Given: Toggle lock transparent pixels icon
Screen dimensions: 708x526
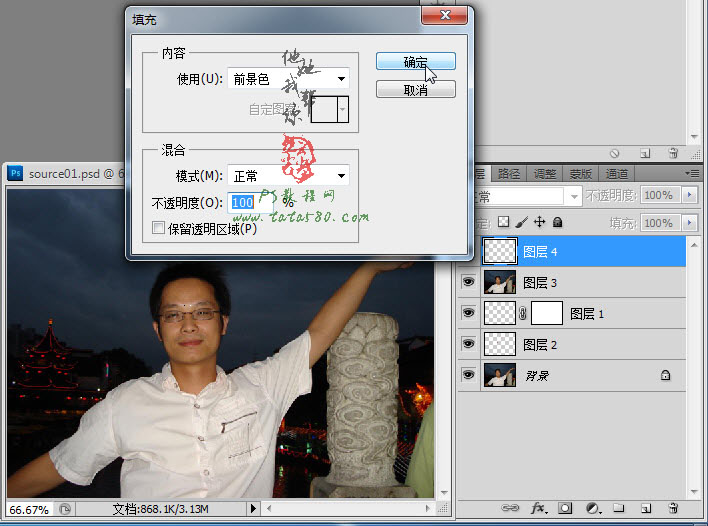Looking at the screenshot, I should coord(503,222).
